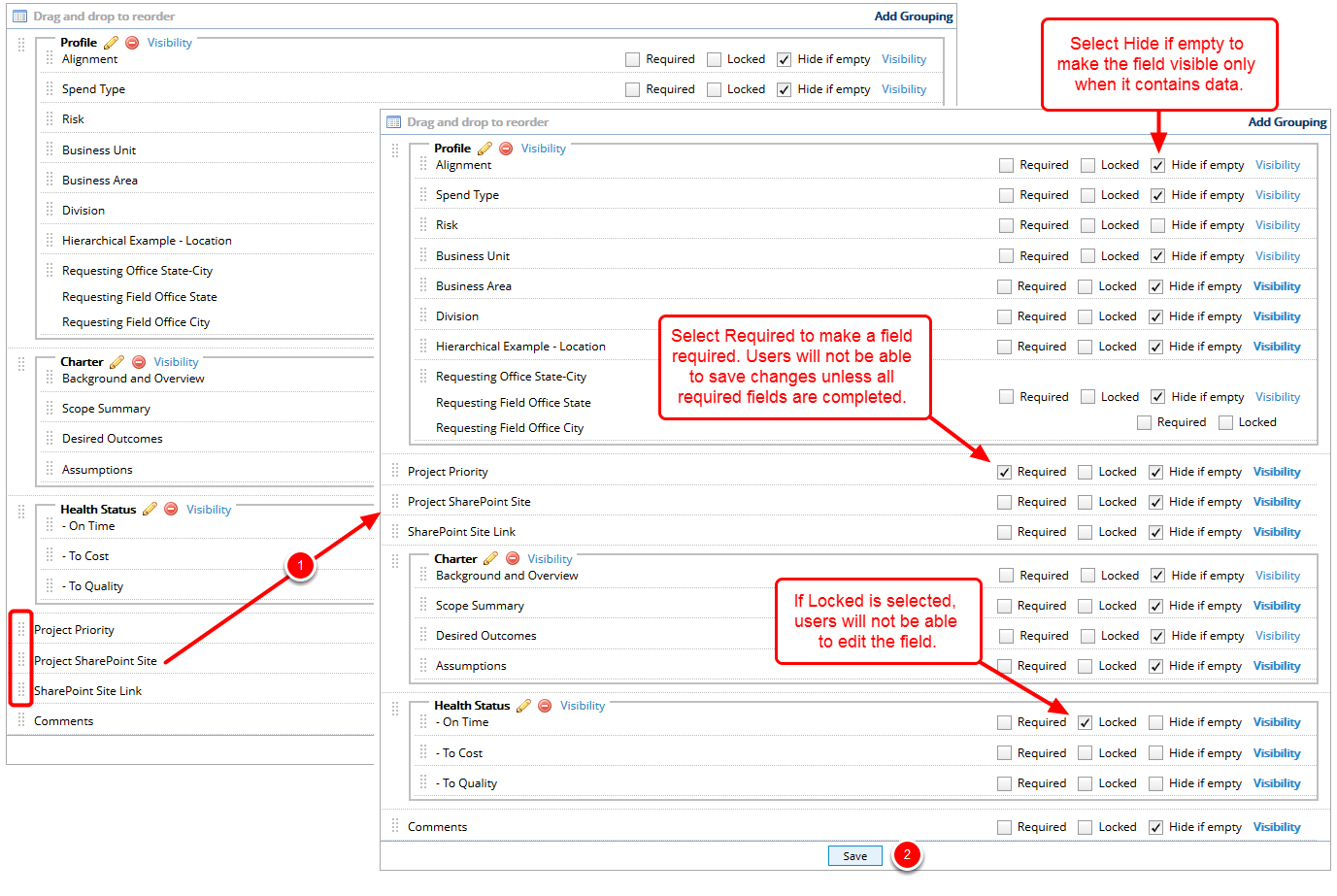Select Hierarchical Example - Location in left panel
Viewport: 1337px width, 896px height.
[x=147, y=241]
